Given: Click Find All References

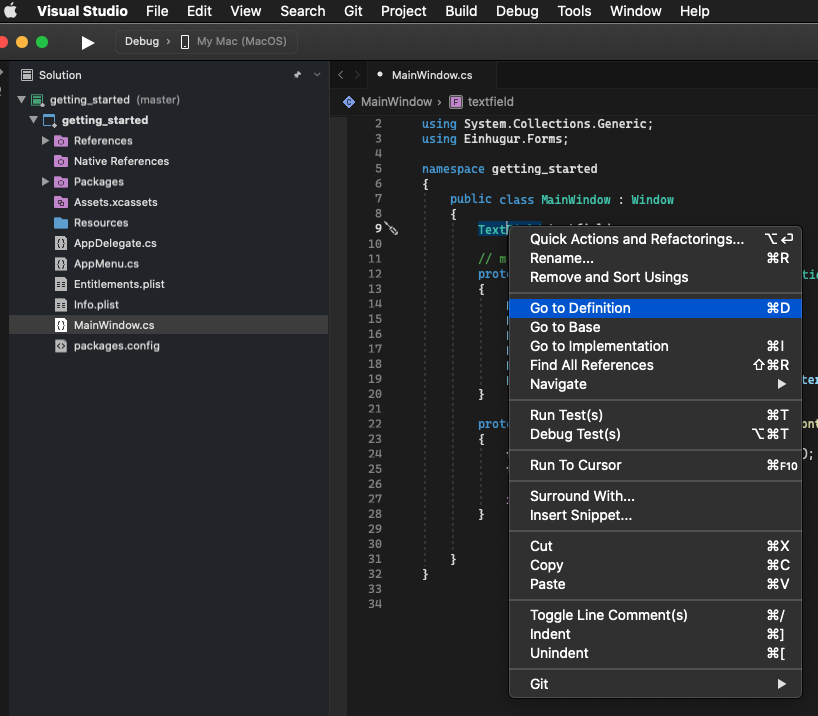Looking at the screenshot, I should point(655,365).
